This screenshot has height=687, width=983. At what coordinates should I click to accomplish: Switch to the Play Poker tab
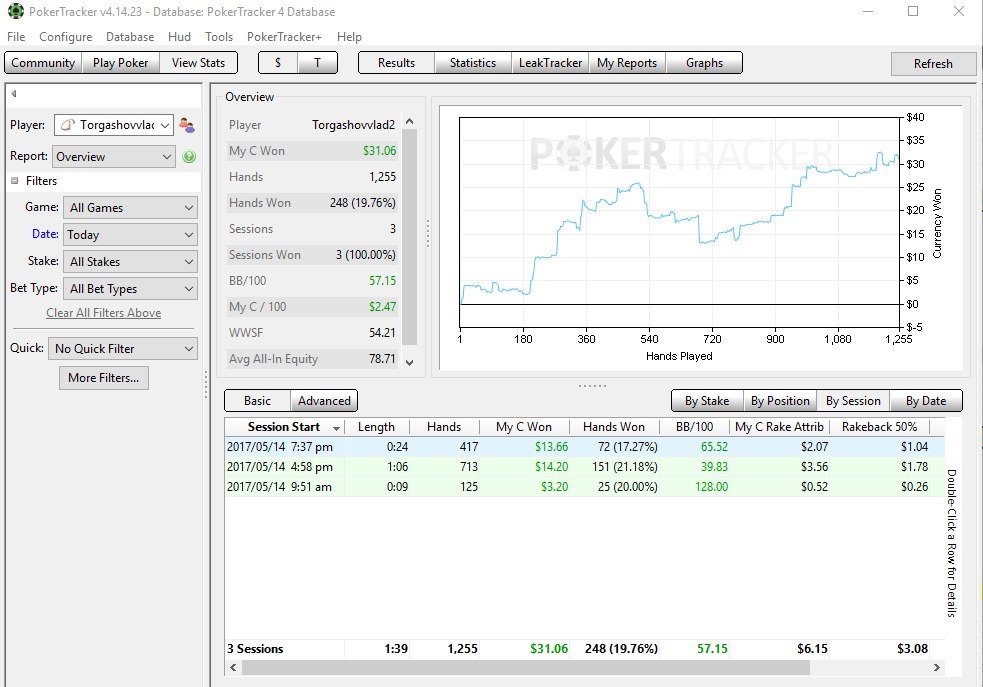(120, 63)
